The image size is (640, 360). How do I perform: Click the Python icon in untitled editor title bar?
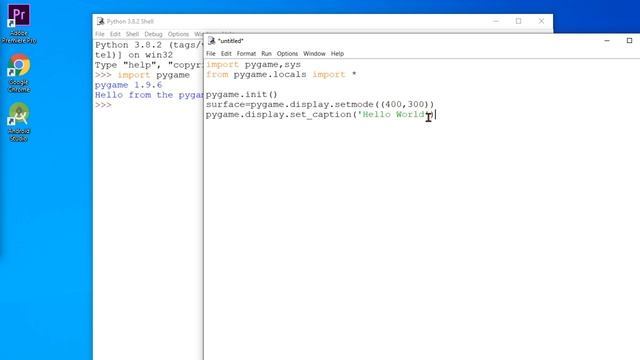tap(211, 40)
